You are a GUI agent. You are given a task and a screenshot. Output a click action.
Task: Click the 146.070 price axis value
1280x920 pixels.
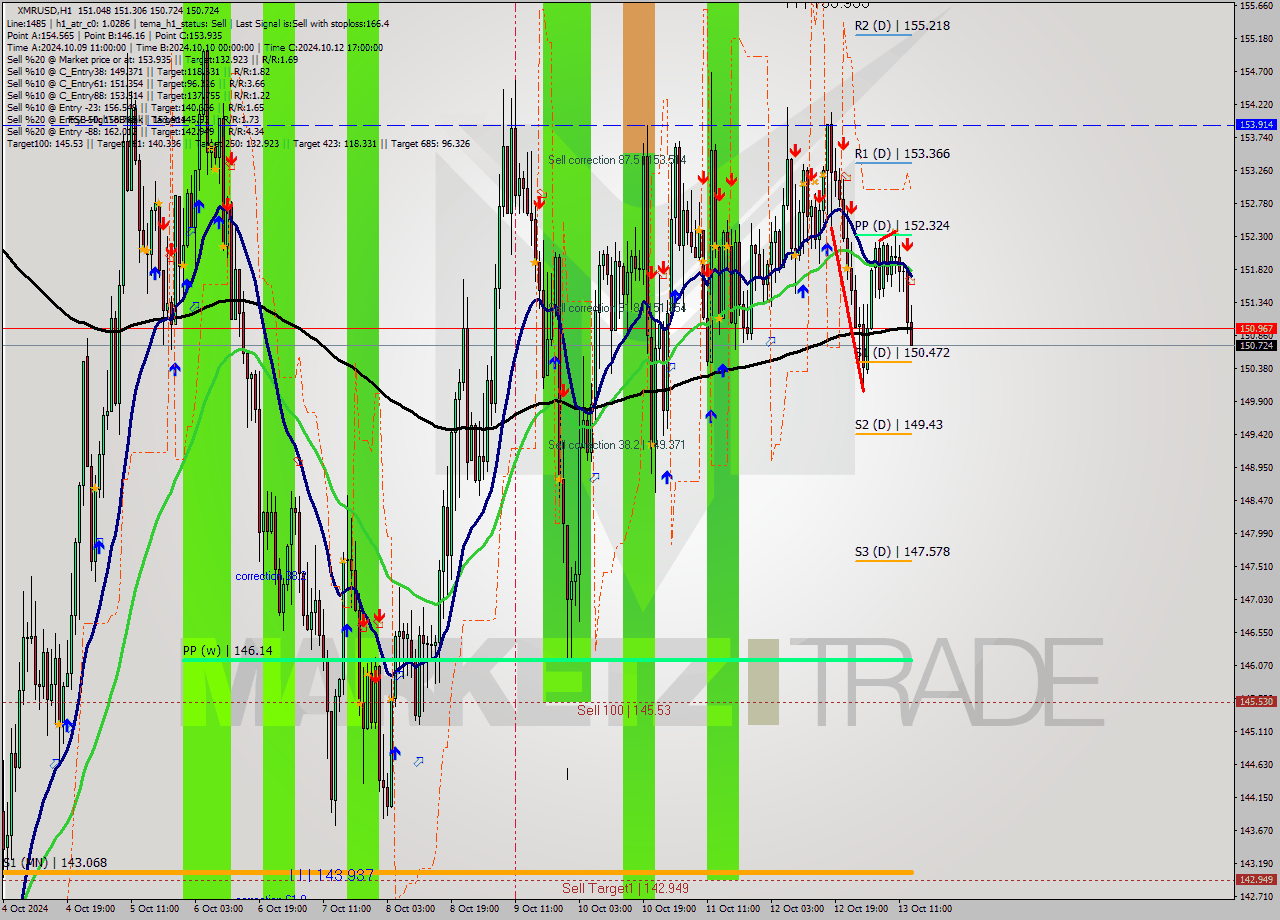click(1256, 666)
